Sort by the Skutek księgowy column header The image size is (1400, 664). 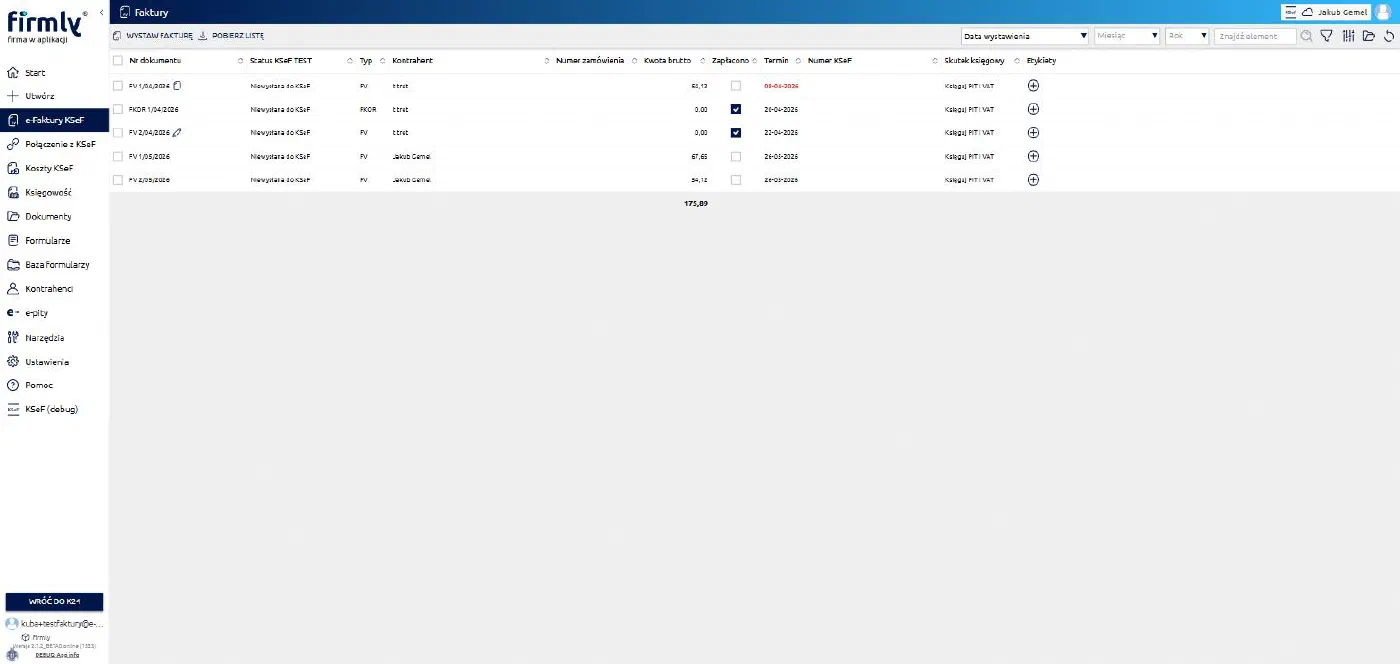pos(974,61)
